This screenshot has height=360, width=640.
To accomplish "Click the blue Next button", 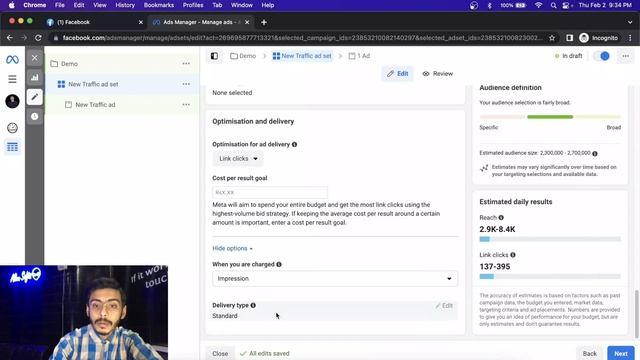I will coord(621,353).
